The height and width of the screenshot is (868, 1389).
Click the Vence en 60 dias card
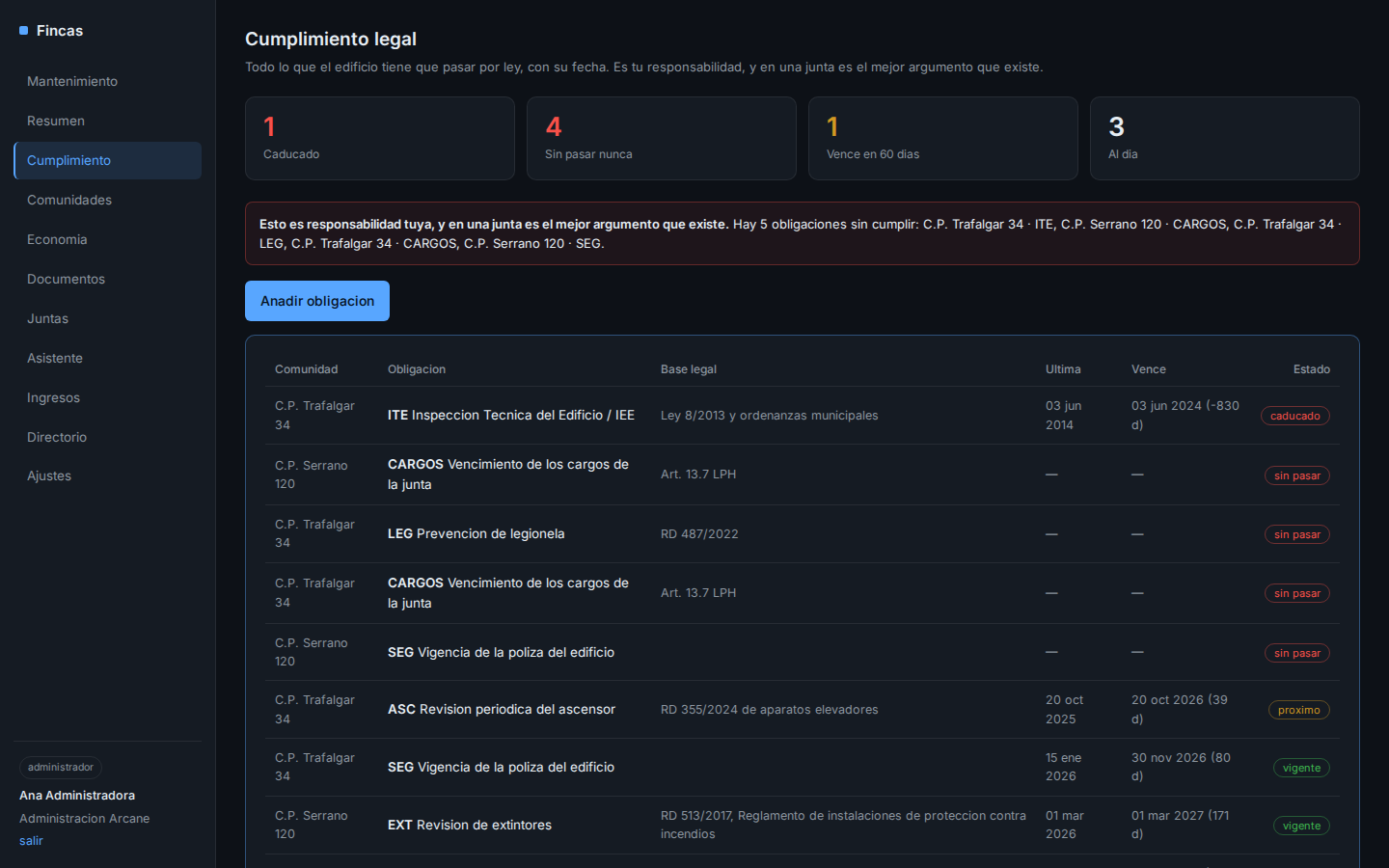click(x=943, y=138)
